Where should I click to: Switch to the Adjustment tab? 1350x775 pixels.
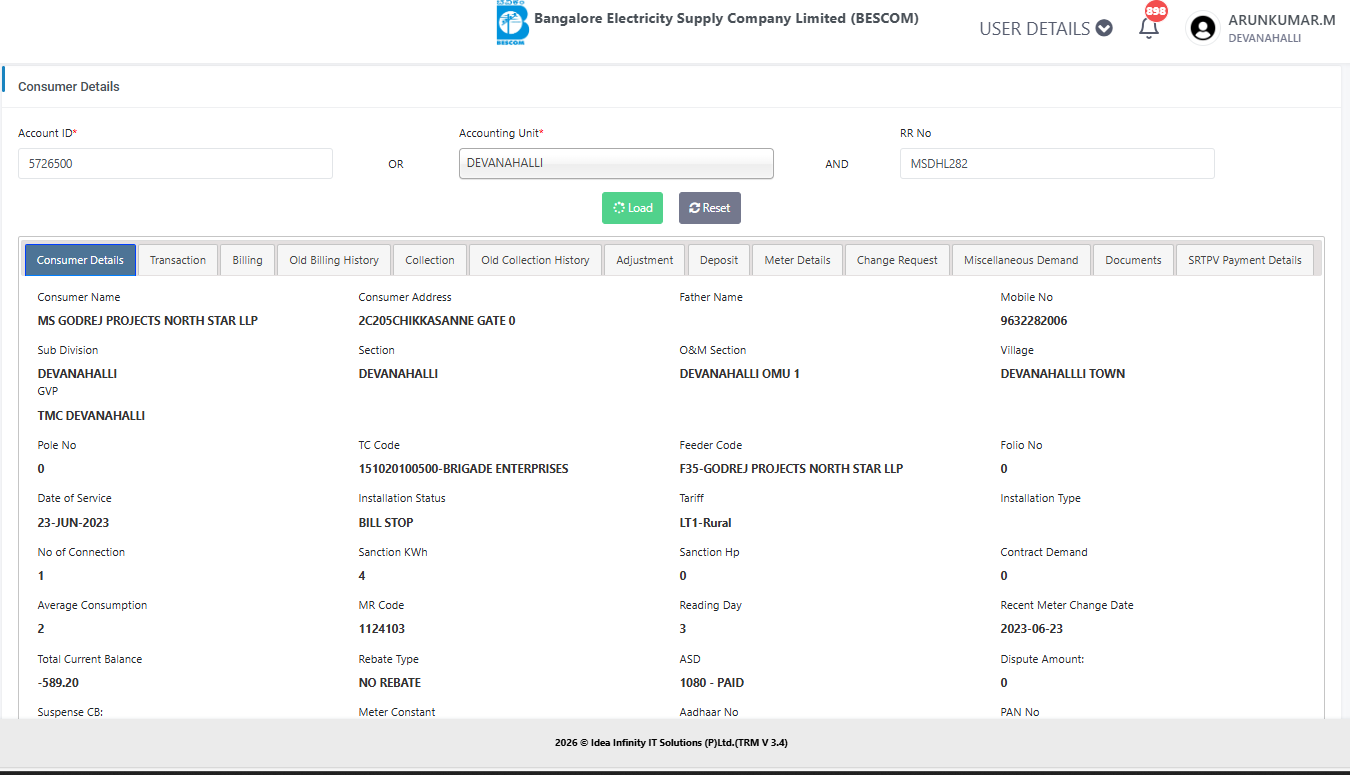644,260
